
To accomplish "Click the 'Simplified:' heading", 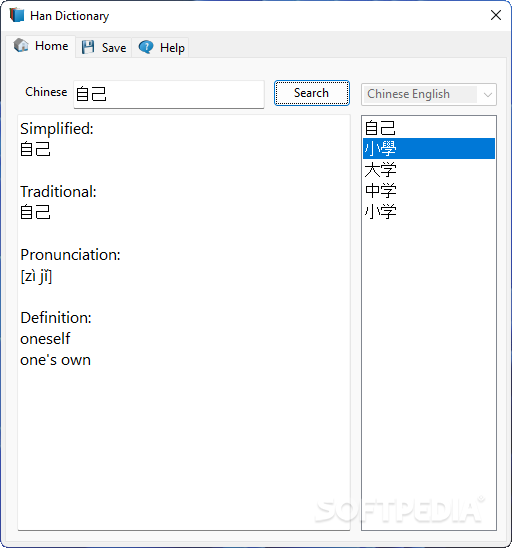I will click(x=57, y=129).
